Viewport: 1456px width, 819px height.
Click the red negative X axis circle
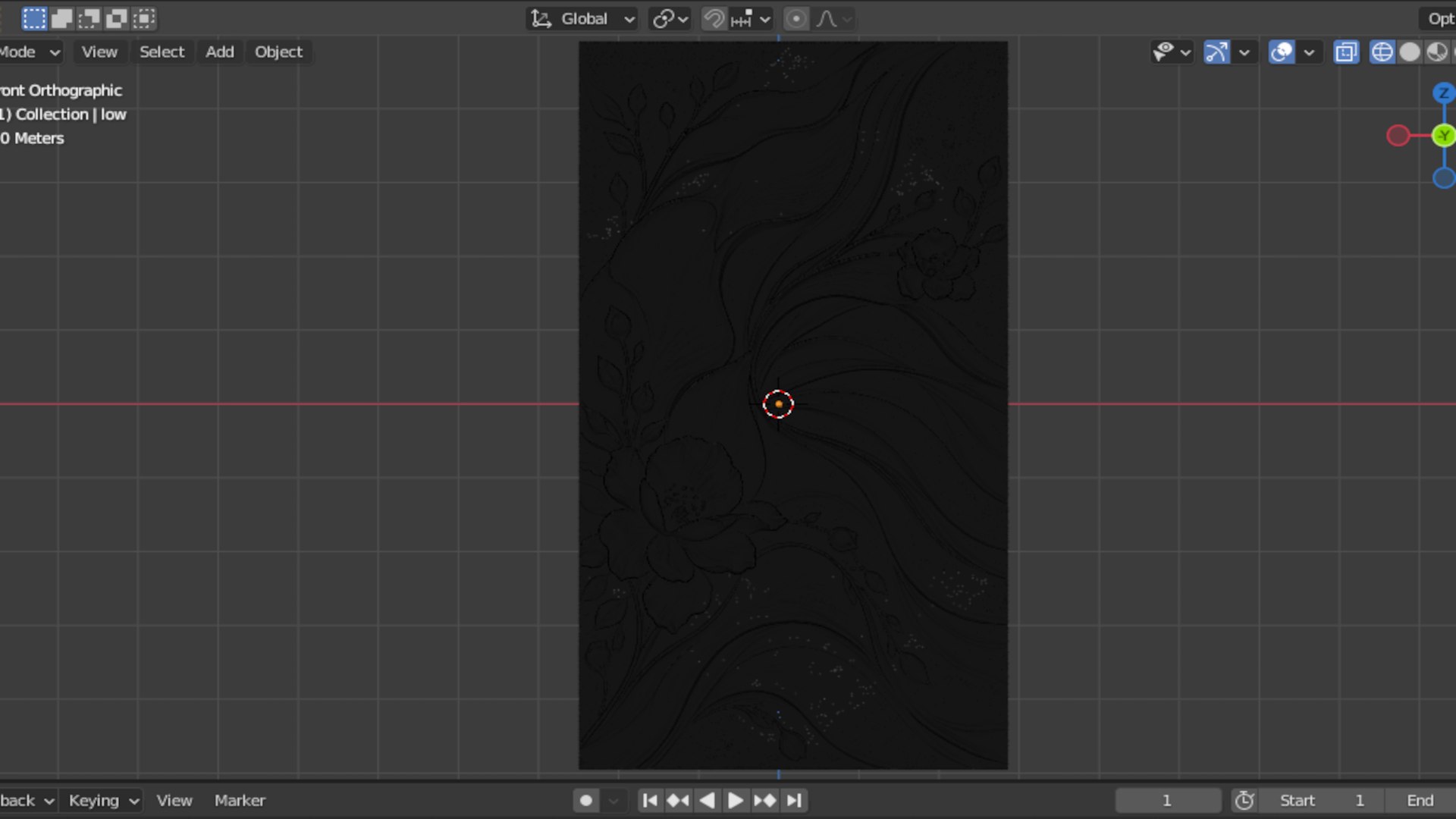click(x=1398, y=136)
